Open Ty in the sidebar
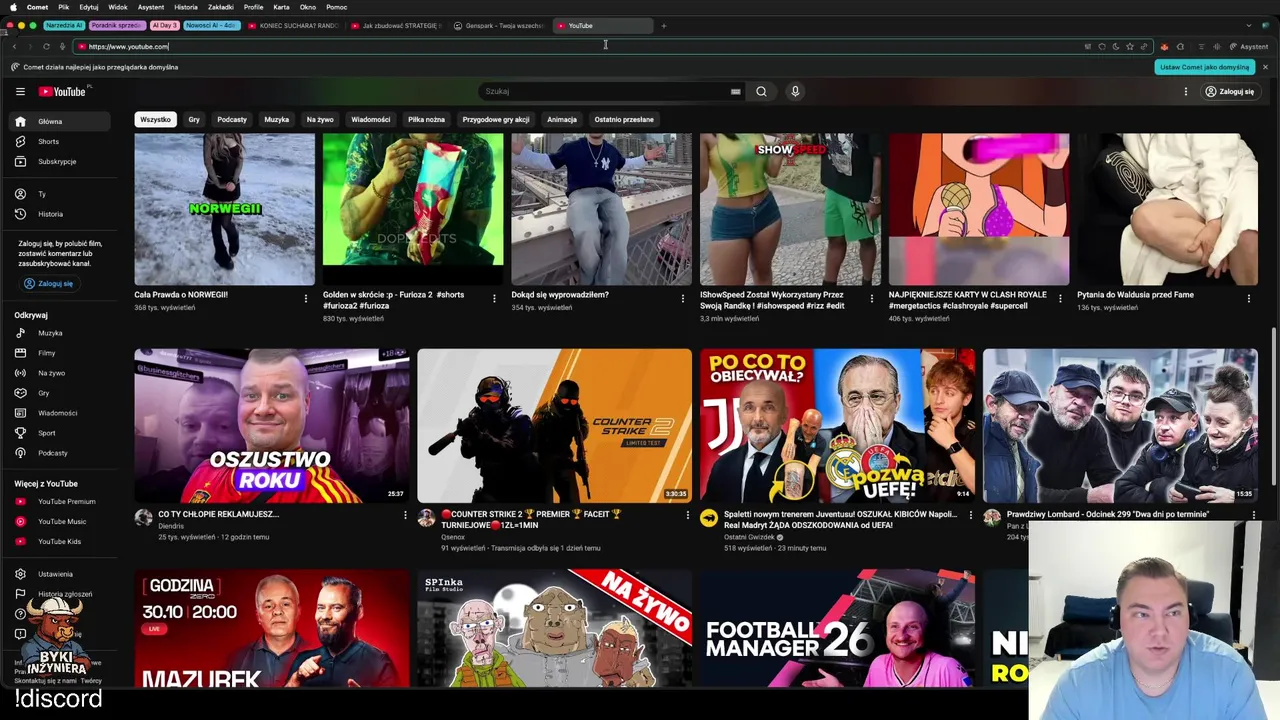This screenshot has height=720, width=1280. [x=60, y=194]
